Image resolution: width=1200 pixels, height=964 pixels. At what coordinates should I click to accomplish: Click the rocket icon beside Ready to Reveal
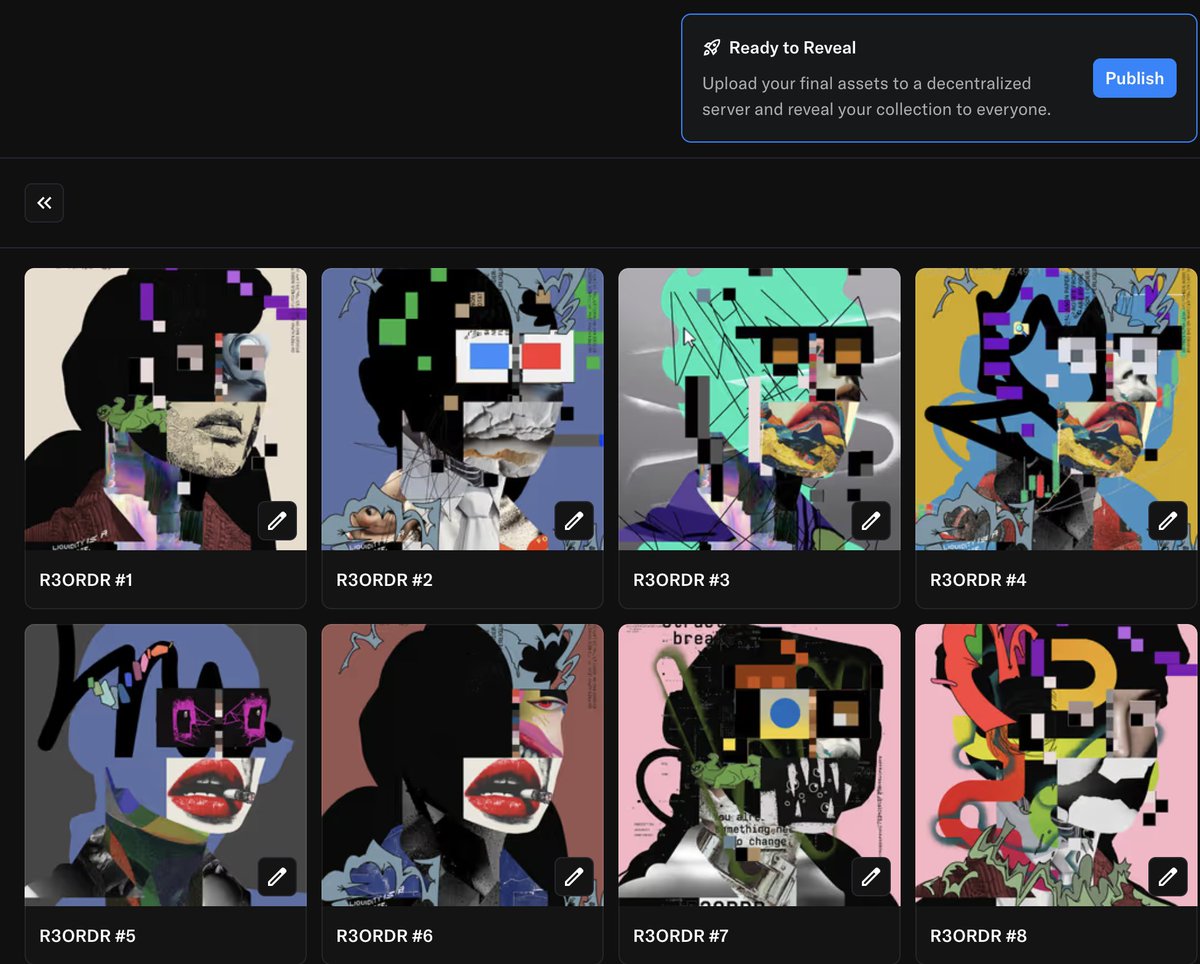click(x=712, y=47)
